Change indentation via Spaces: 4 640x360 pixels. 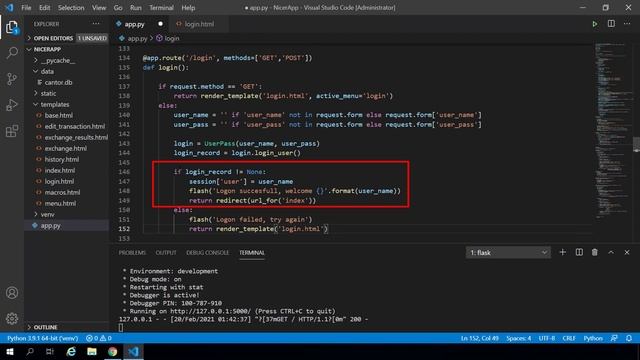tap(519, 338)
